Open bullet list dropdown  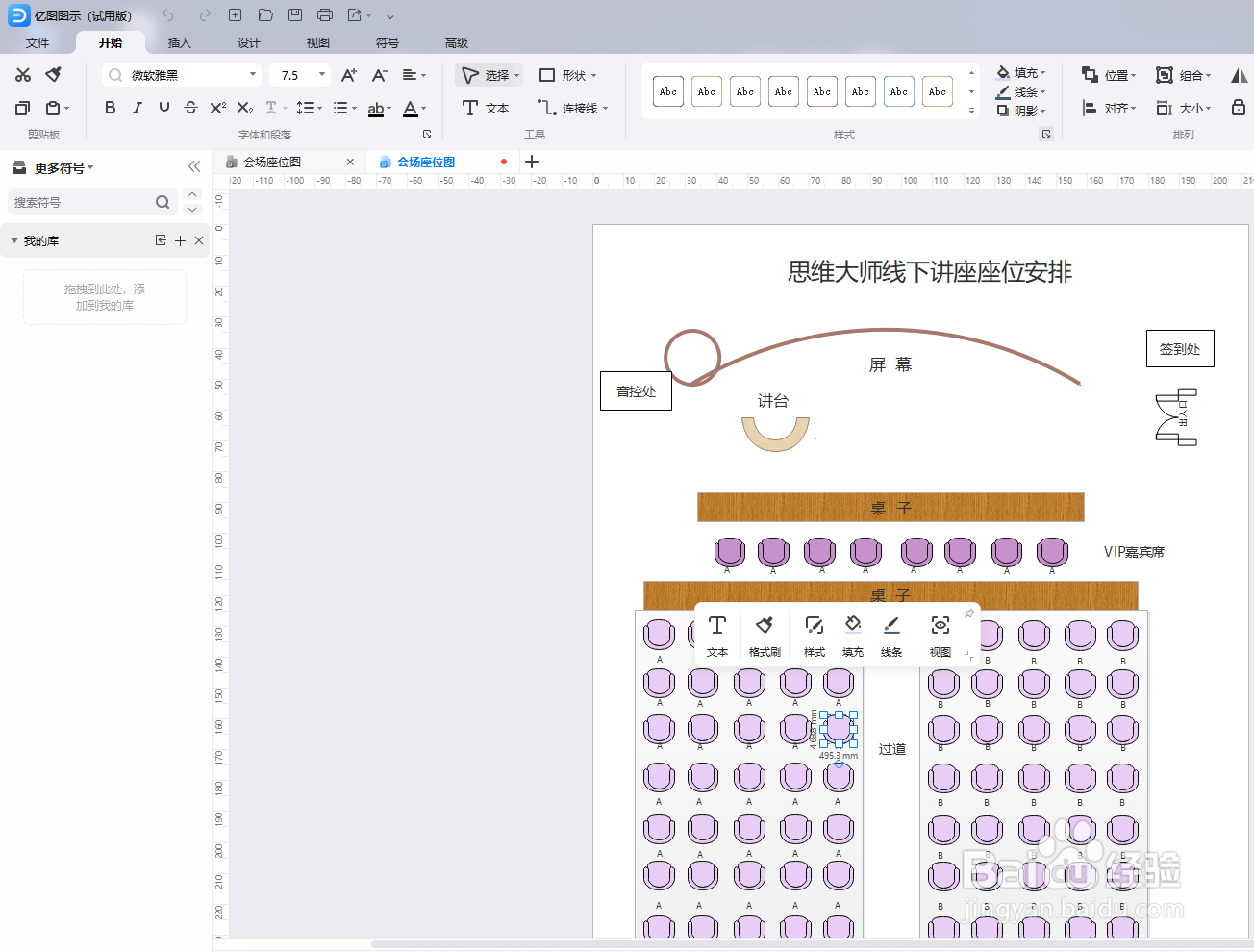(x=344, y=108)
